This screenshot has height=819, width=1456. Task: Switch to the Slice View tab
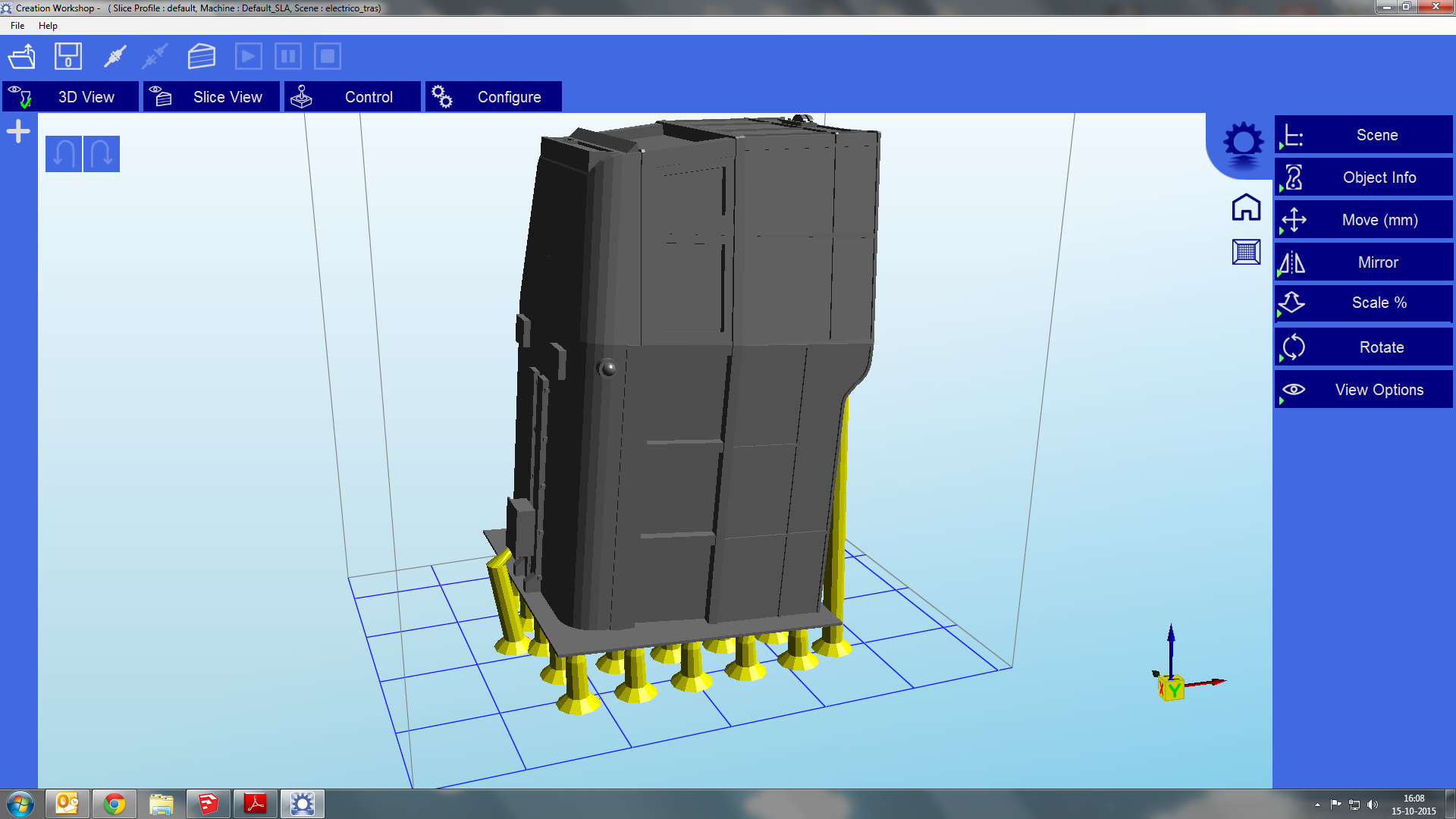click(212, 97)
